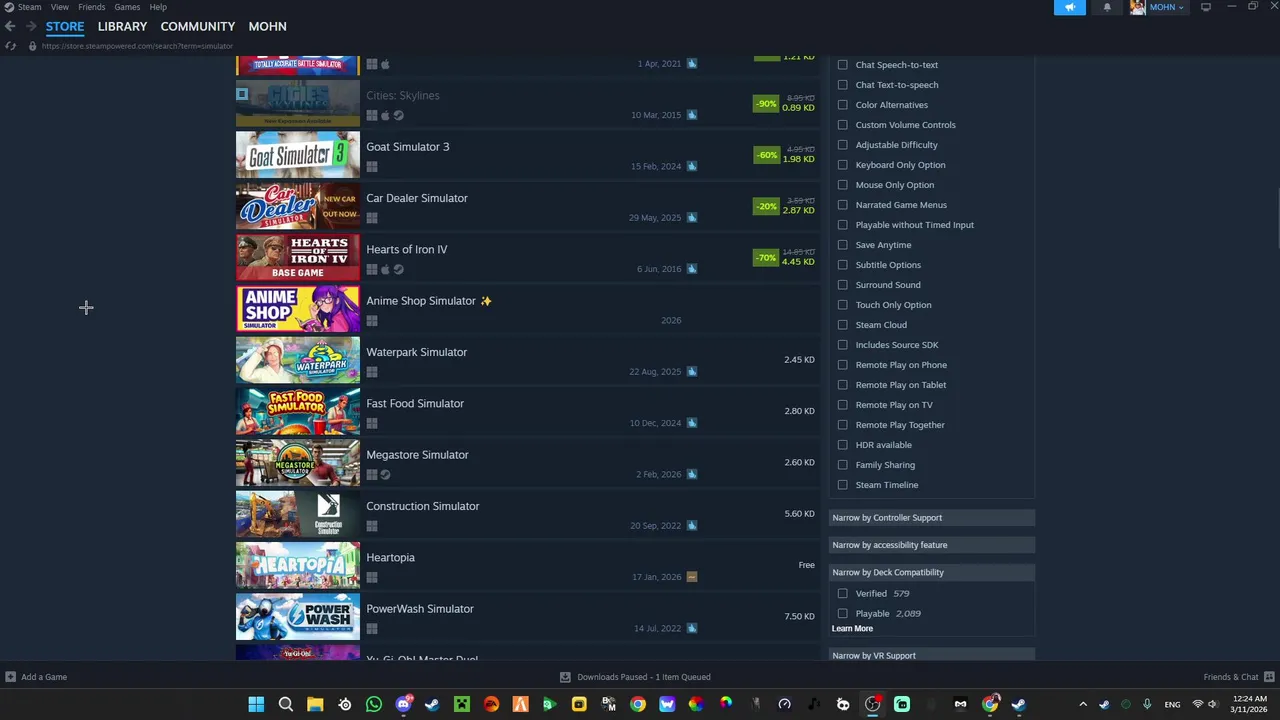Open MOHN profile tab
The height and width of the screenshot is (720, 1280).
(267, 26)
